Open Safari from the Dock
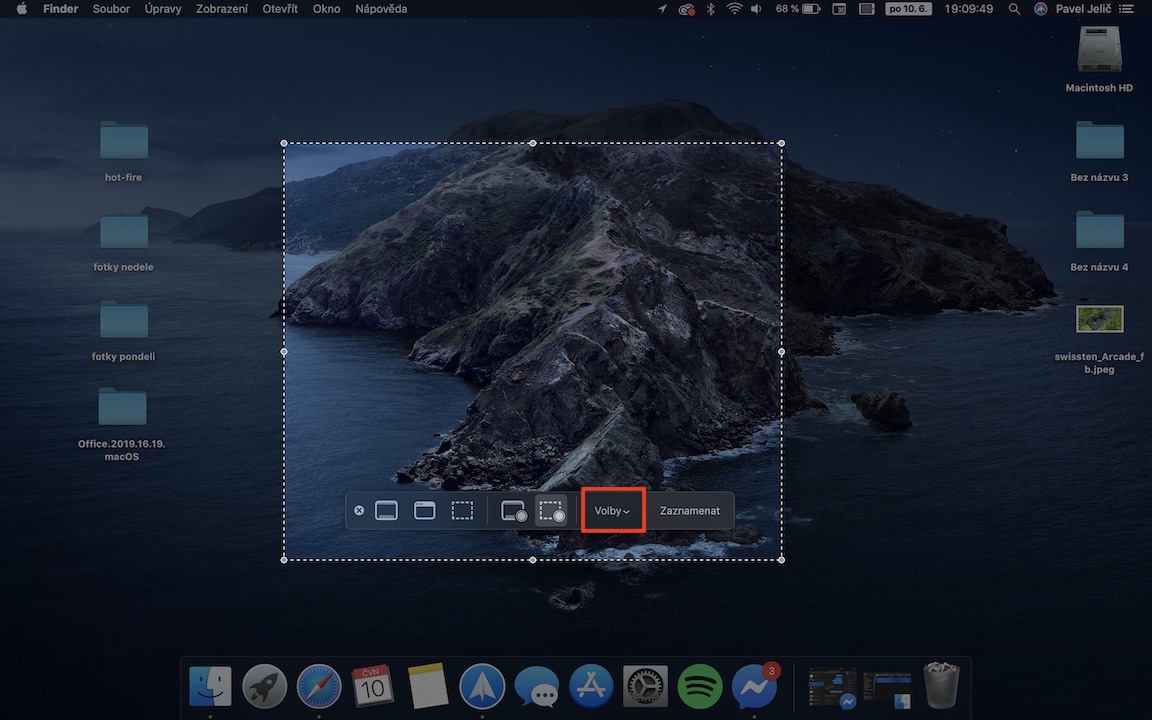 [319, 687]
